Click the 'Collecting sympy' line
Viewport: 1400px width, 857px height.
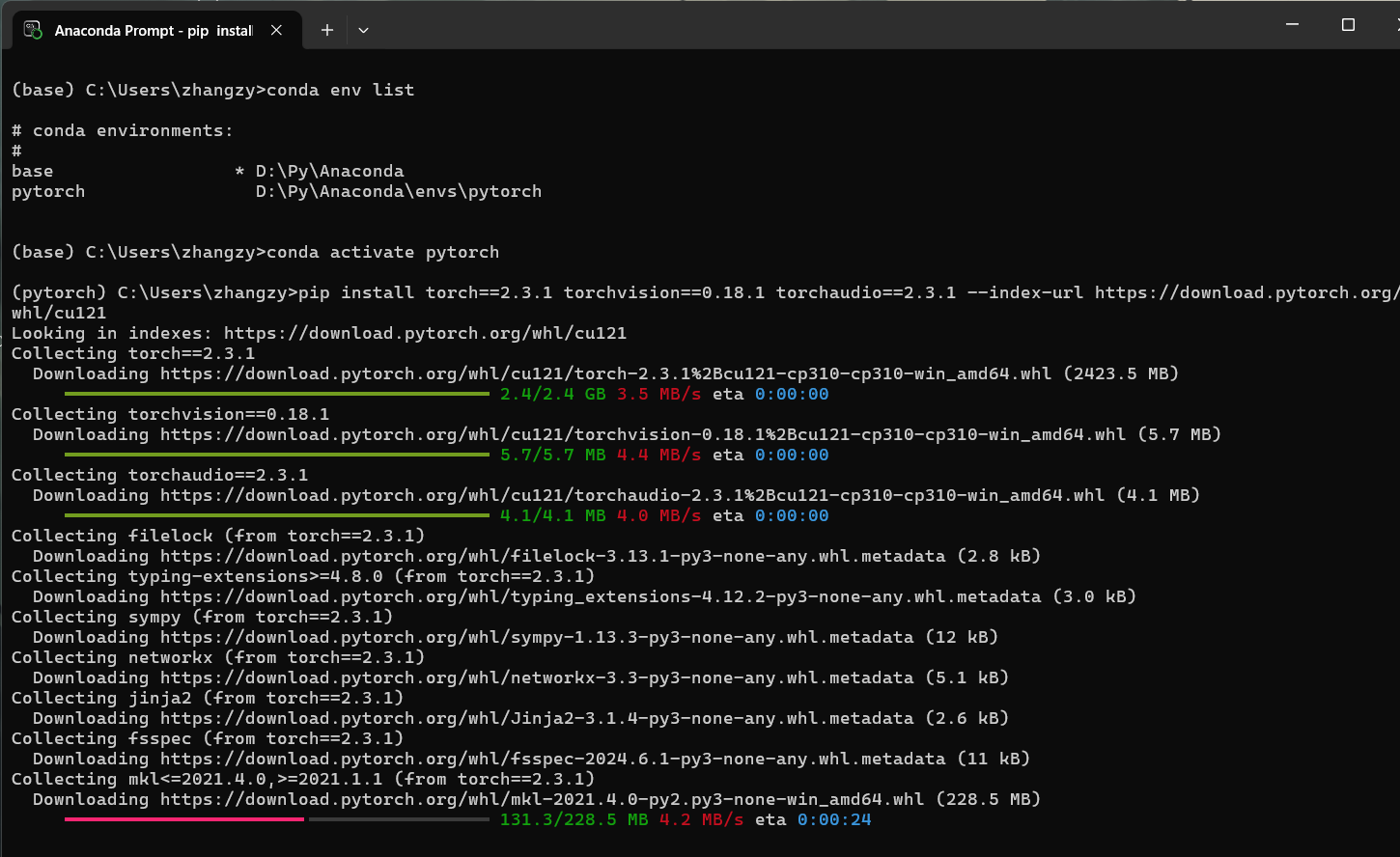point(202,617)
